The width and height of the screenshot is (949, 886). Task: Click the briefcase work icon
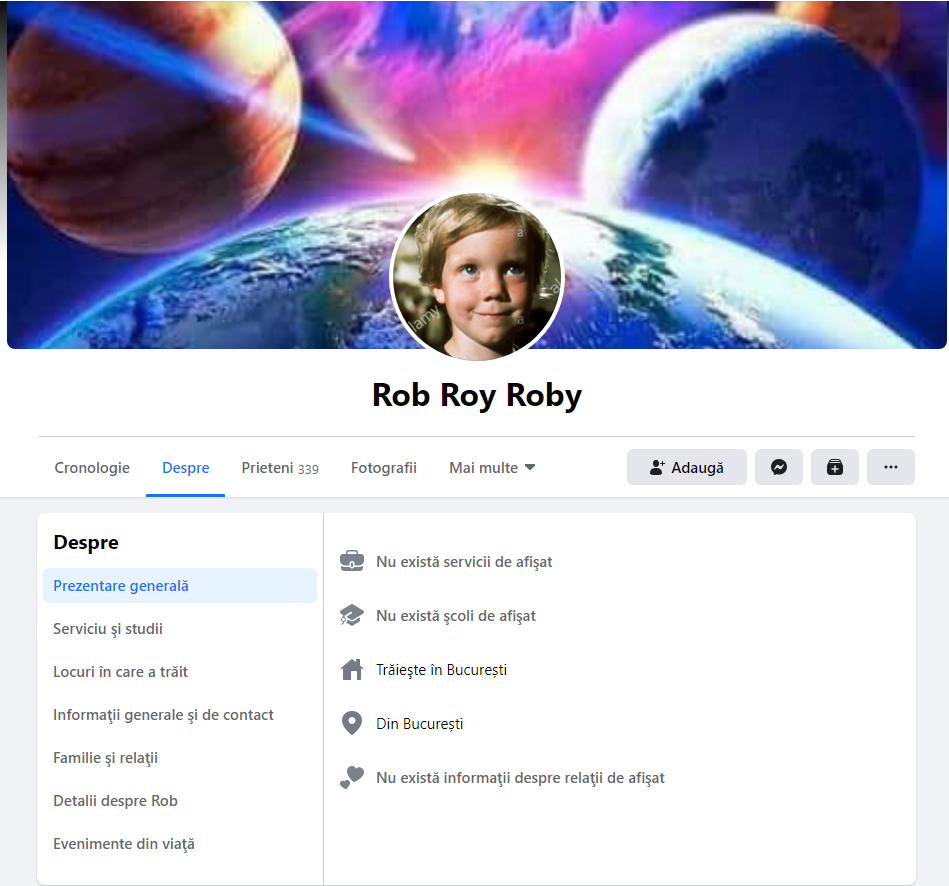[x=352, y=562]
